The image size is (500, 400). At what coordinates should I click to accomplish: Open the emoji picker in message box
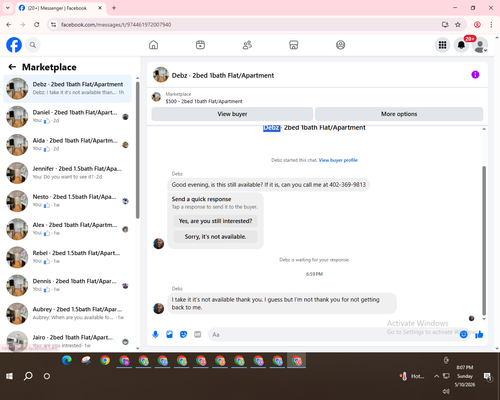click(463, 334)
